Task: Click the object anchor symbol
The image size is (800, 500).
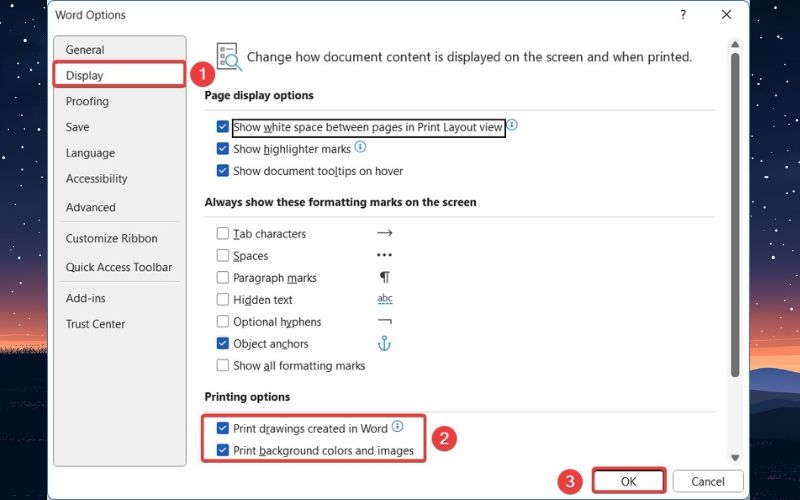Action: (384, 344)
